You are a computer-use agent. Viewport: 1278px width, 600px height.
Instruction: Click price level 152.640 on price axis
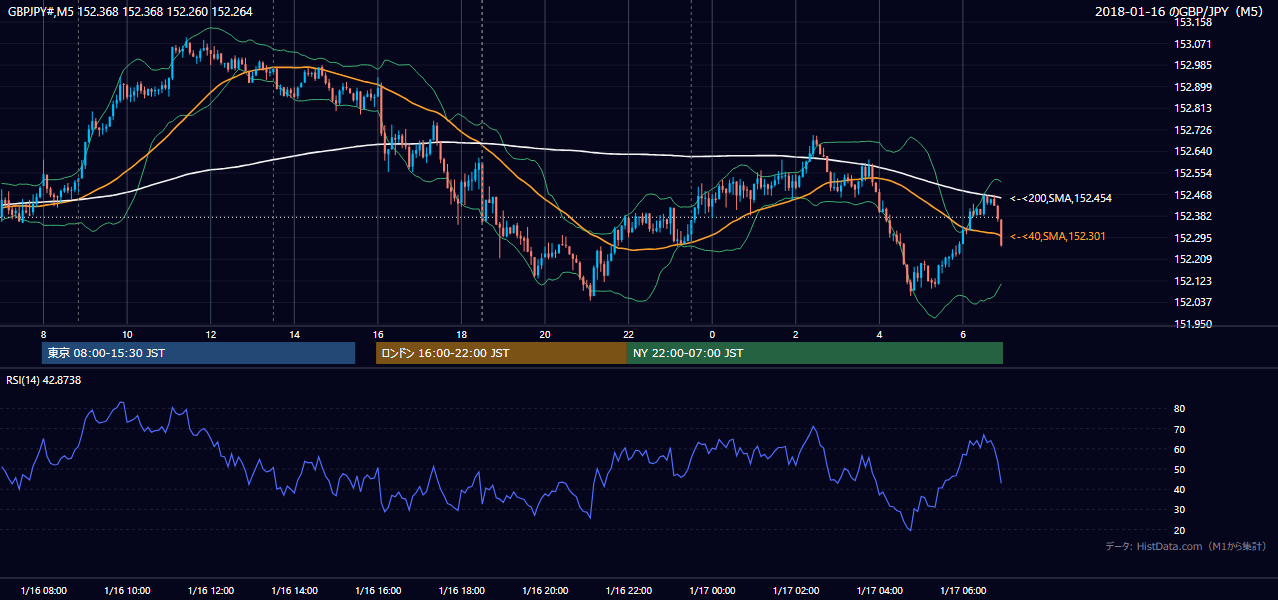tap(1193, 151)
